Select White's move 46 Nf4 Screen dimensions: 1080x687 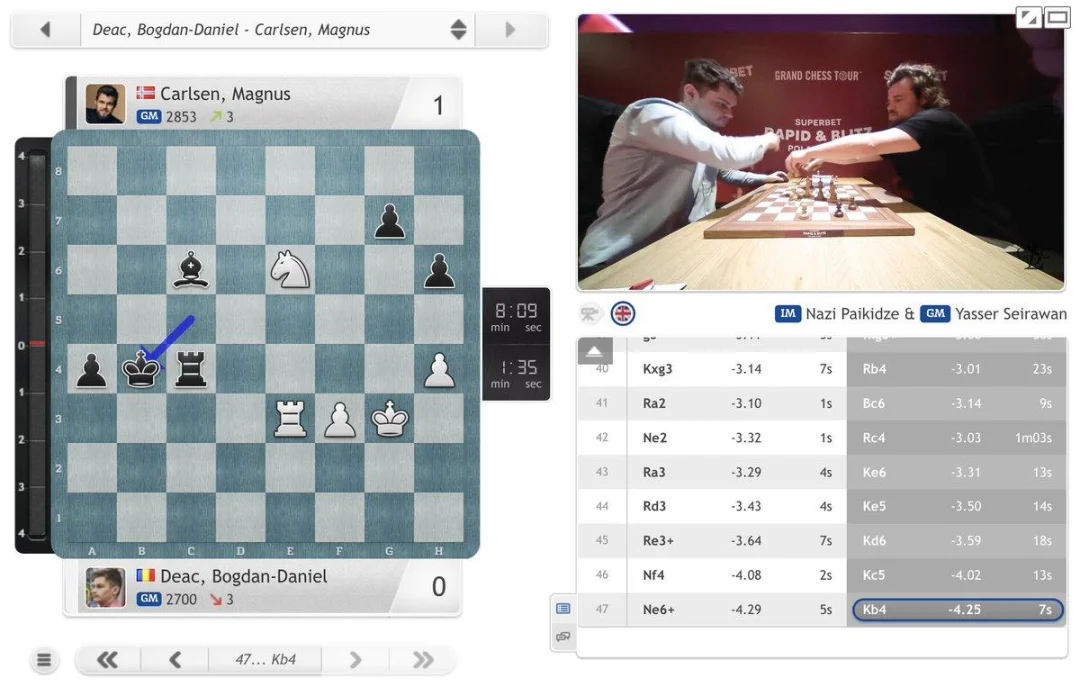click(736, 575)
